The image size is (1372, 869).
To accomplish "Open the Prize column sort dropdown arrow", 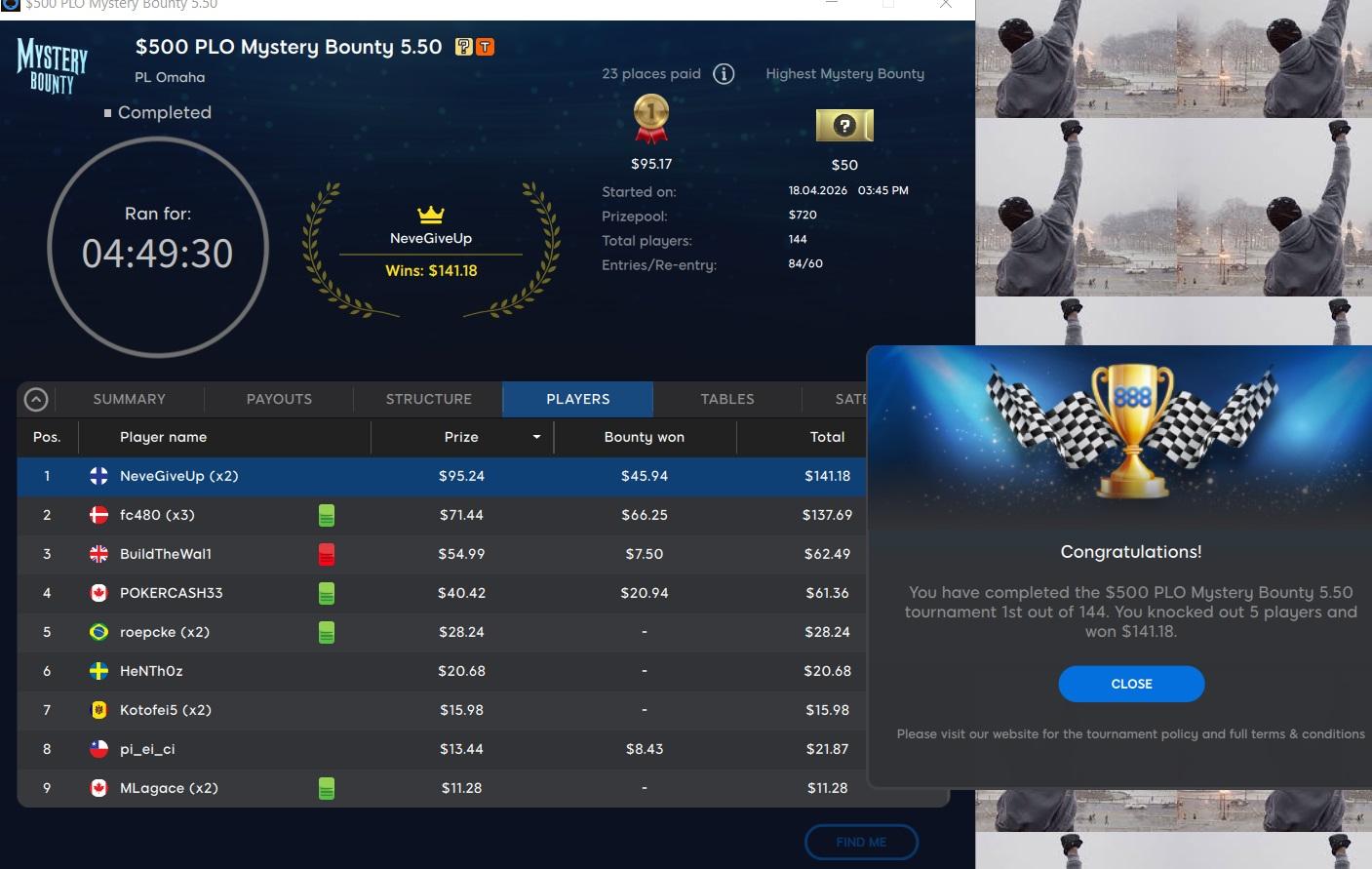I will (536, 437).
